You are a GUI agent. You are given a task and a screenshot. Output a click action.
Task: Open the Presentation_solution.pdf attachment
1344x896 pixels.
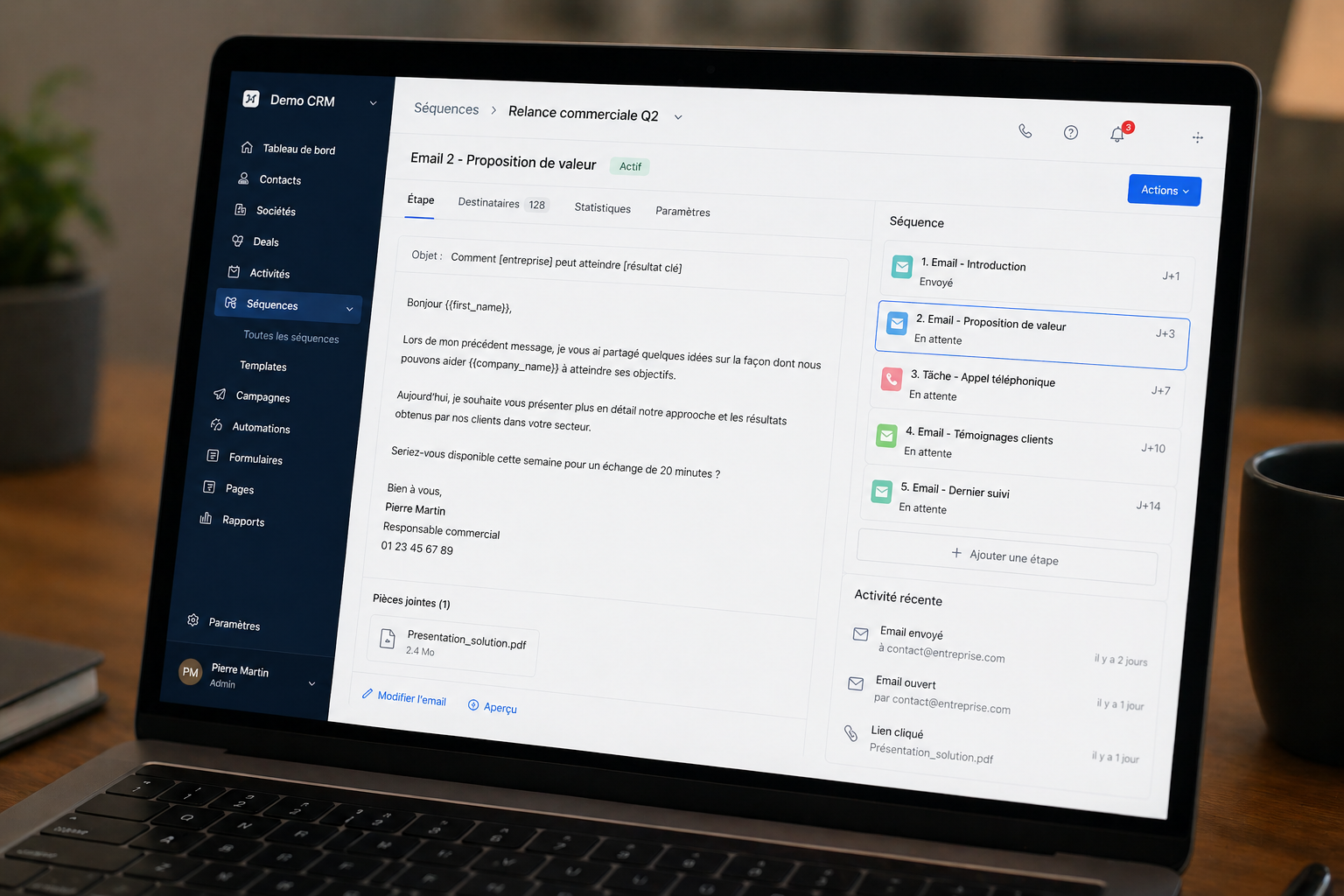tap(453, 645)
